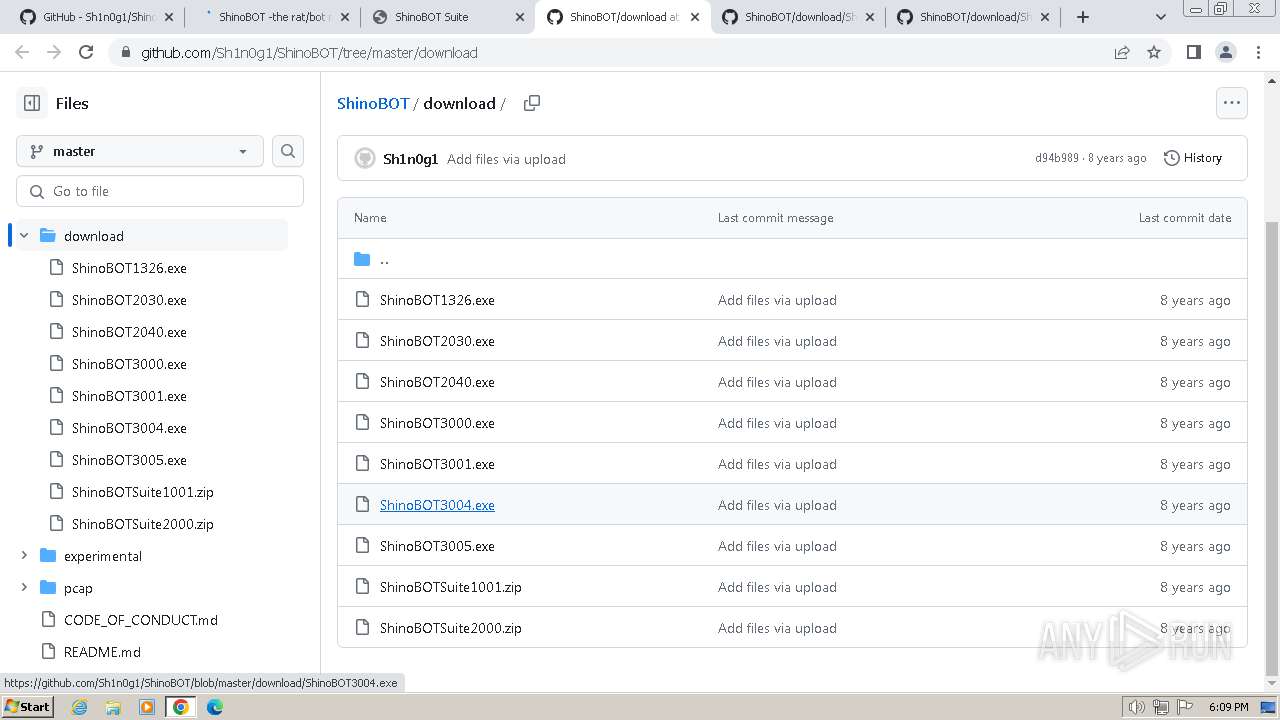The height and width of the screenshot is (720, 1280).
Task: Expand the pcap folder chevron
Action: pyautogui.click(x=24, y=588)
